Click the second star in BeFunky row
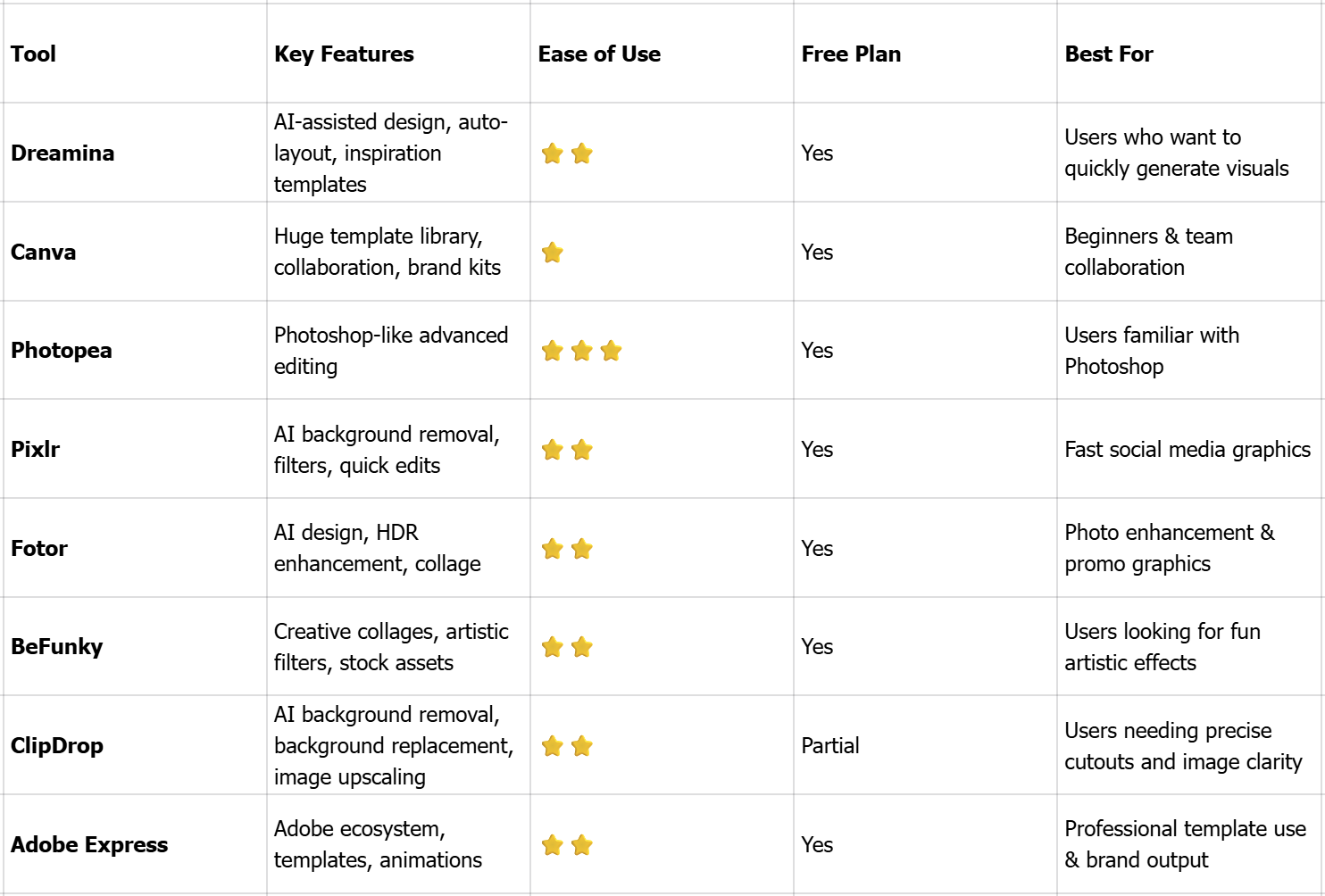This screenshot has height=896, width=1325. (582, 647)
